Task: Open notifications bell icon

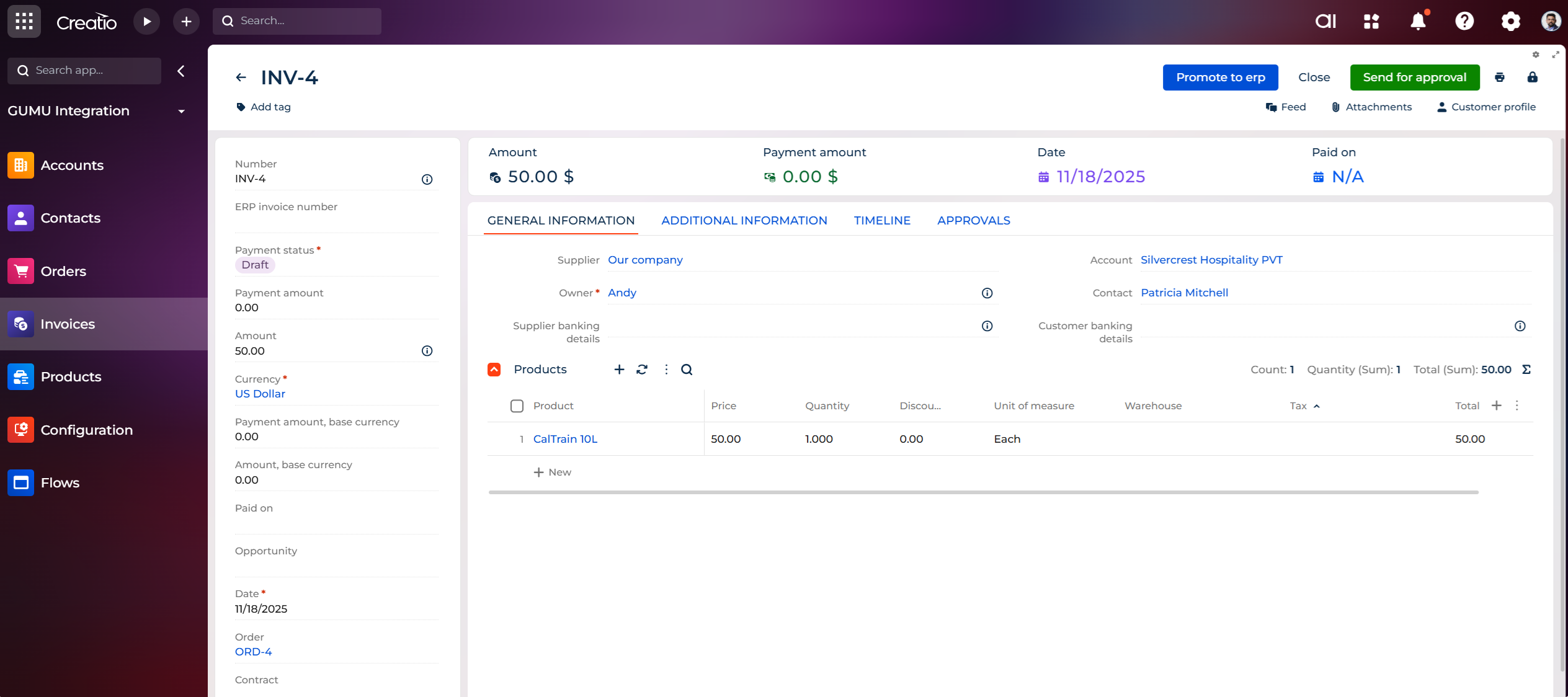Action: coord(1418,21)
